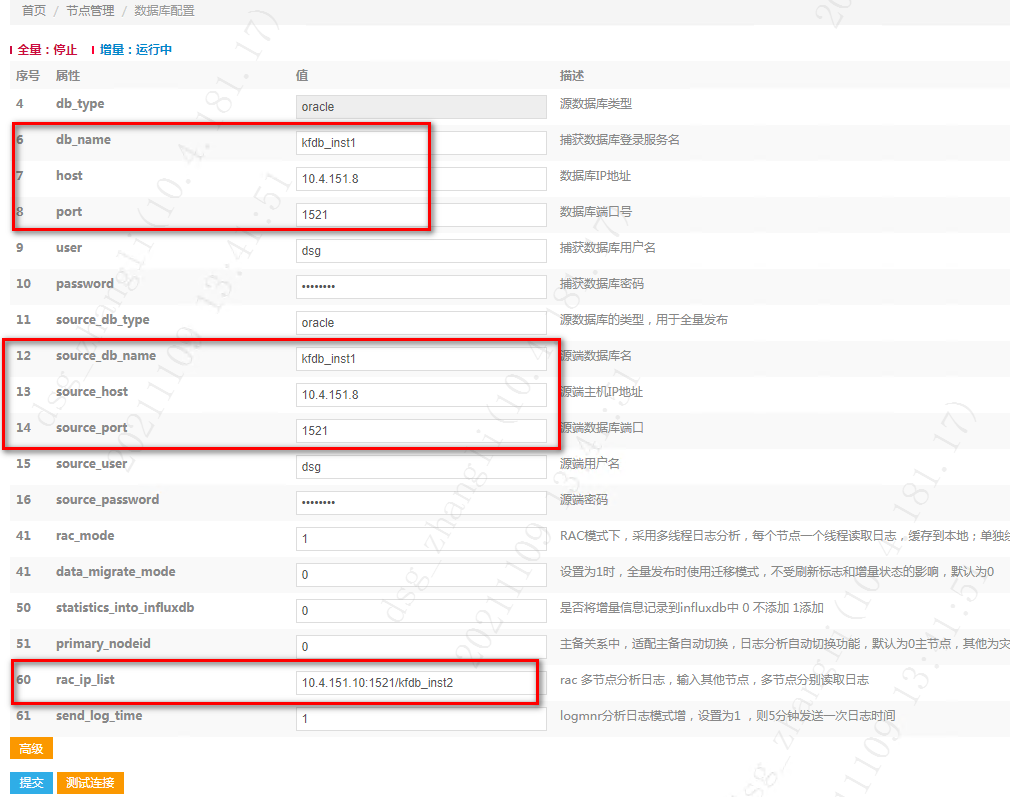Click the send_log_time input field

[420, 719]
